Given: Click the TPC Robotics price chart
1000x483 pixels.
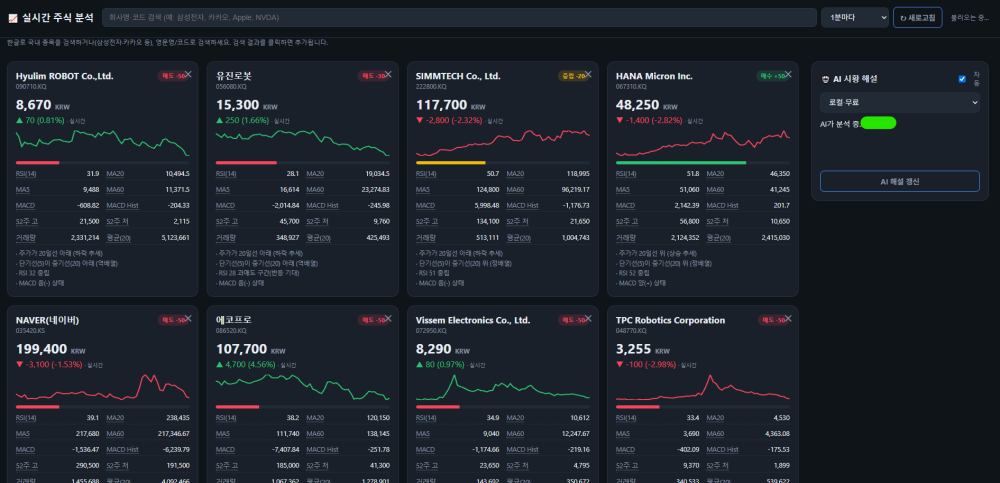Looking at the screenshot, I should pos(703,387).
